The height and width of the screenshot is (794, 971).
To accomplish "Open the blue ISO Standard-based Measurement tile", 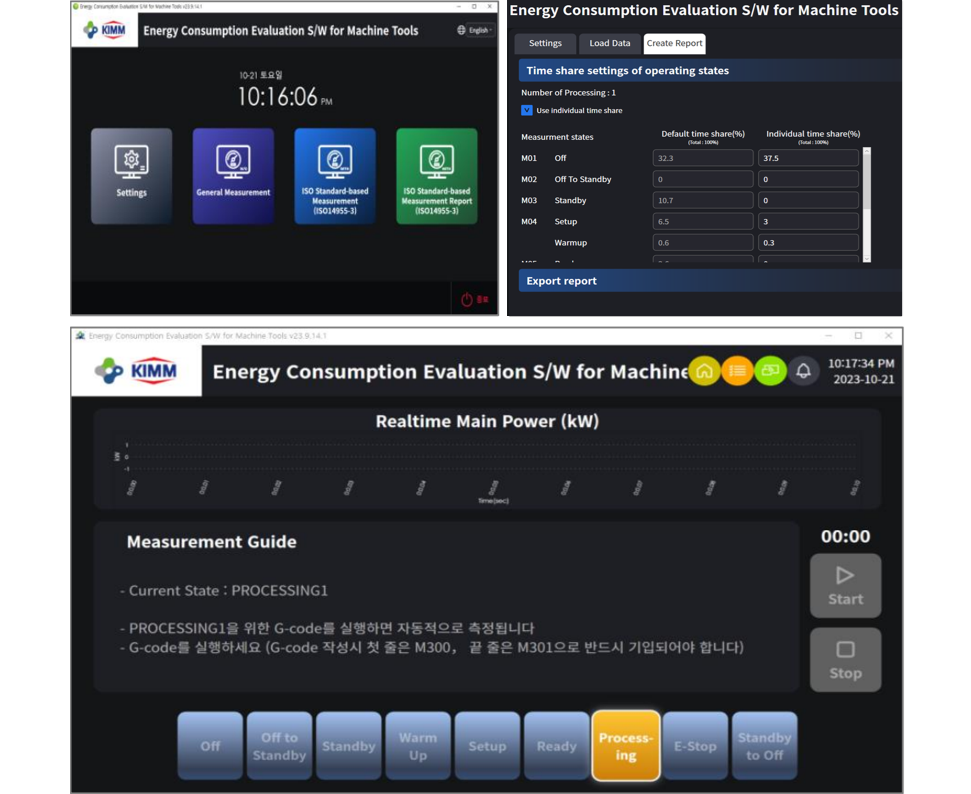I will pyautogui.click(x=335, y=175).
